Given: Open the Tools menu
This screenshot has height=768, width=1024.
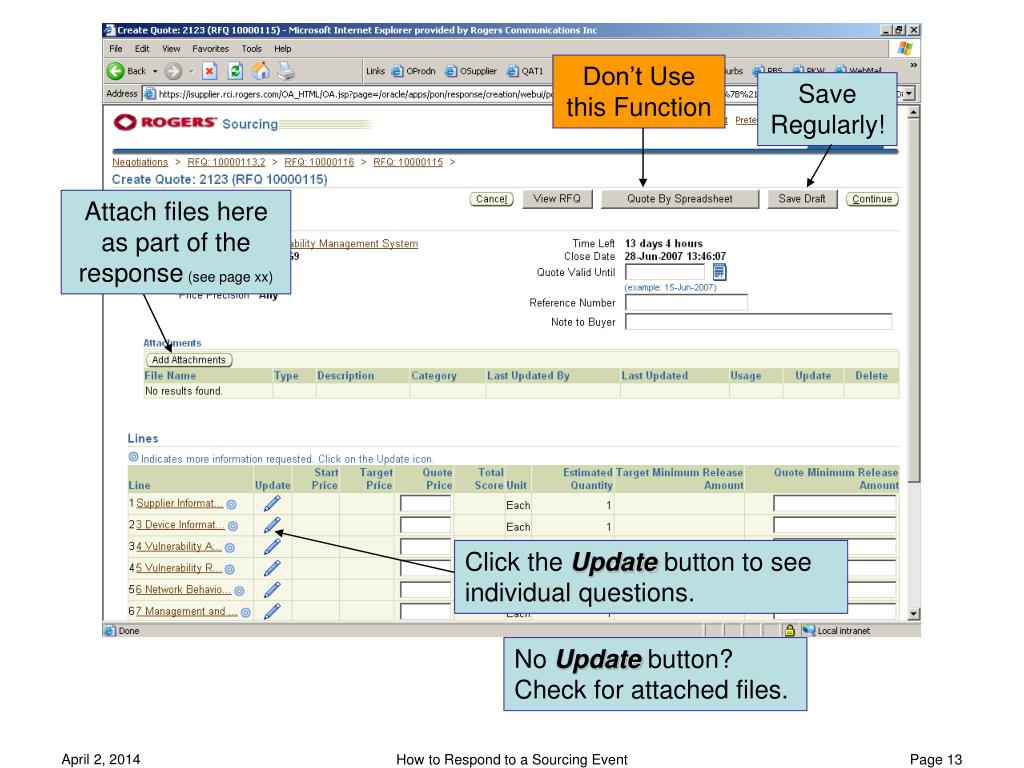Looking at the screenshot, I should [x=251, y=48].
